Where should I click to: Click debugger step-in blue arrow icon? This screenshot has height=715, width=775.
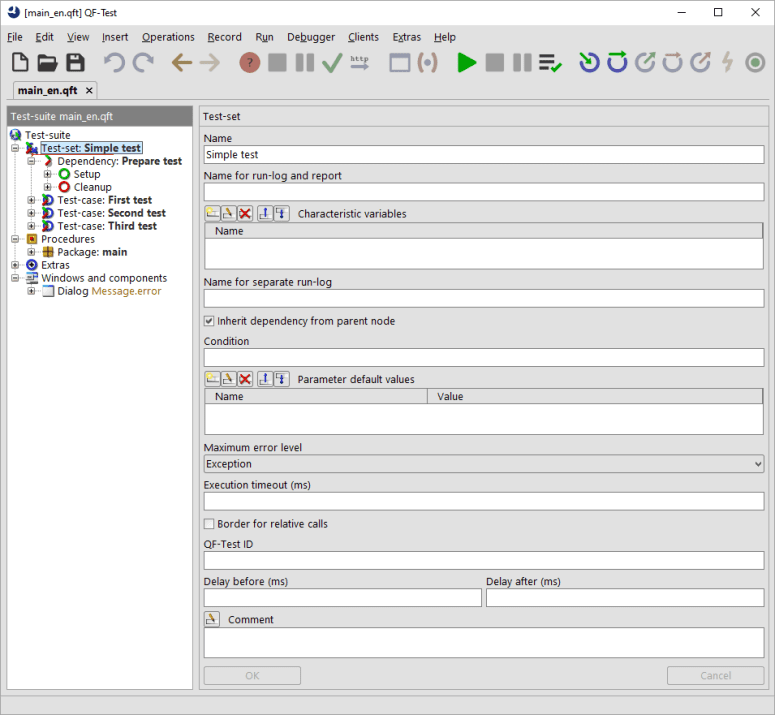point(589,63)
